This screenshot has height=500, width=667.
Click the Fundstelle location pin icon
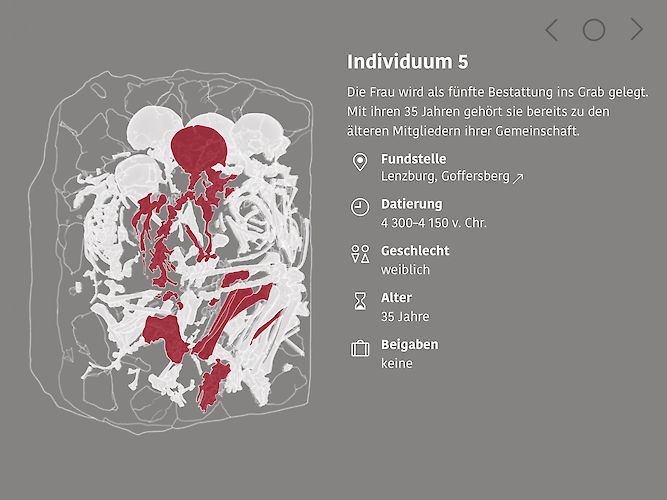pyautogui.click(x=360, y=162)
